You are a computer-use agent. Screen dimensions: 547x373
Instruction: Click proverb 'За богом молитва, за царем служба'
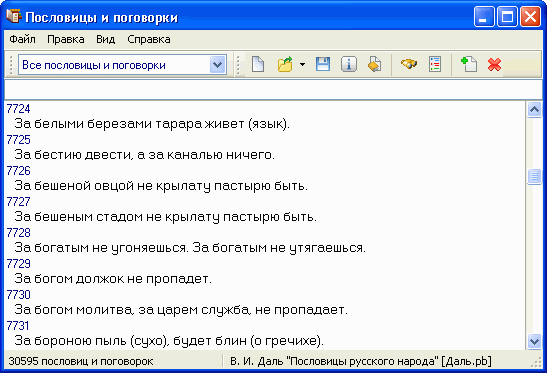(181, 310)
